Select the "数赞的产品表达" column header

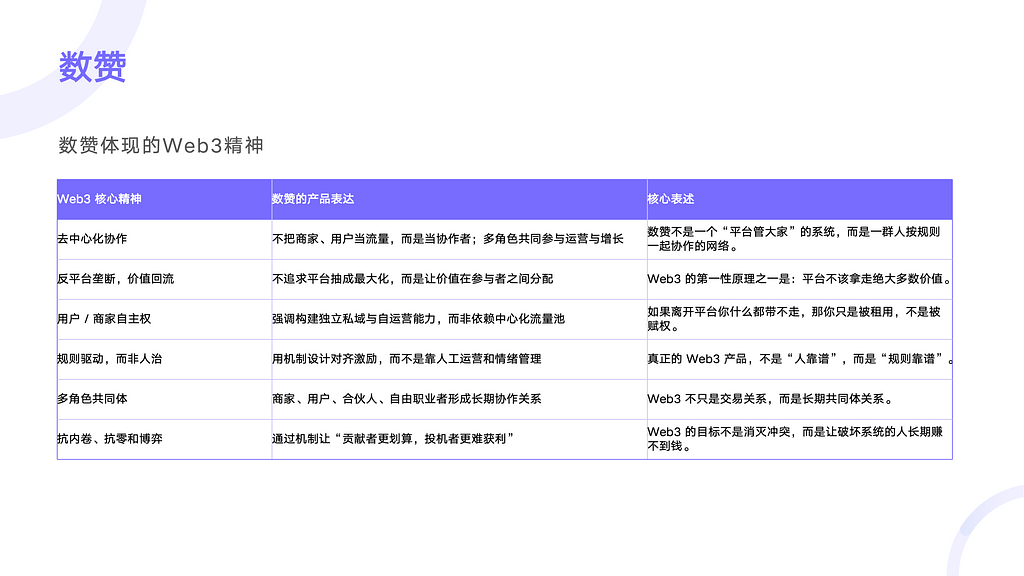click(313, 199)
